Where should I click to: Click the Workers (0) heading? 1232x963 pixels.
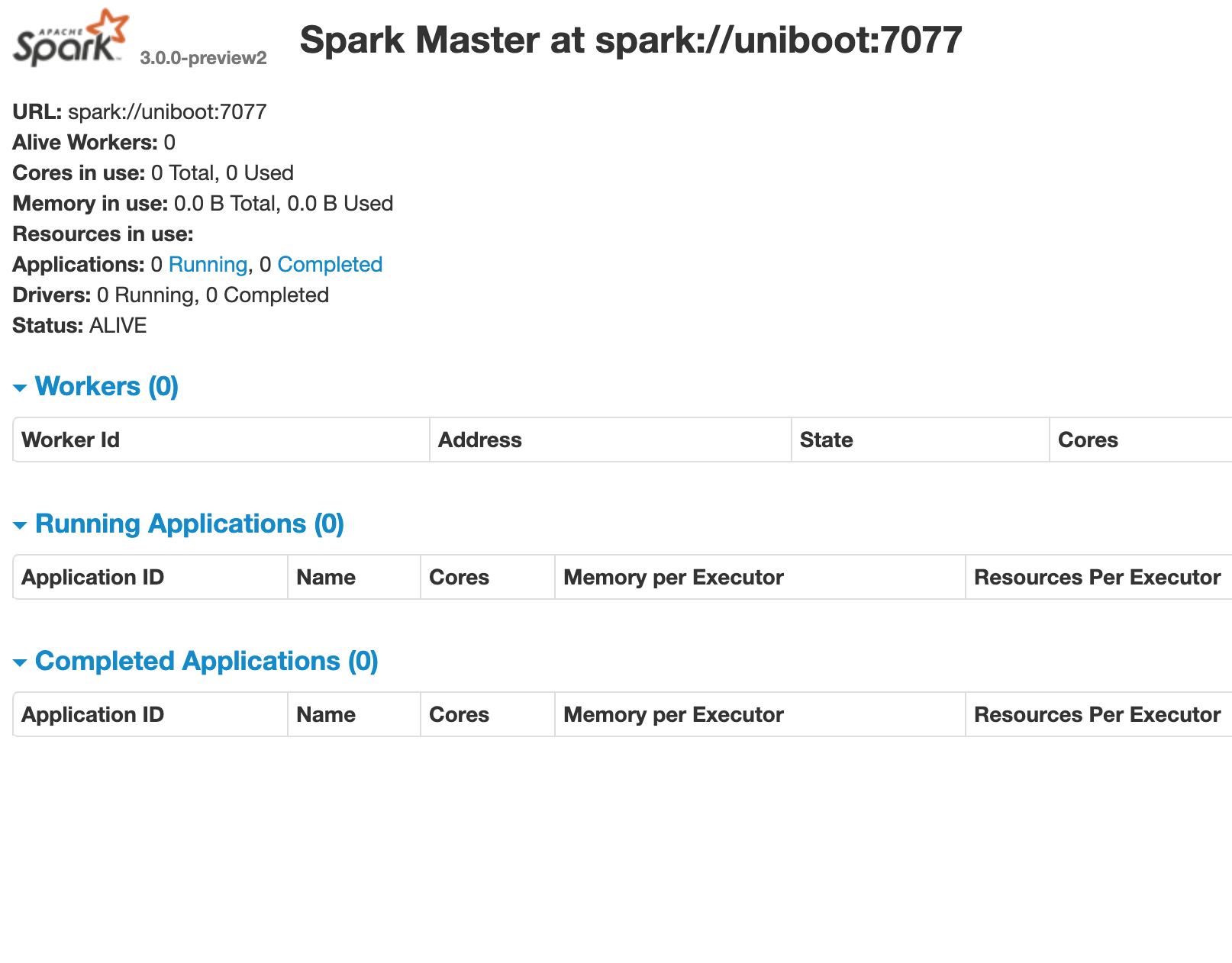tap(106, 386)
